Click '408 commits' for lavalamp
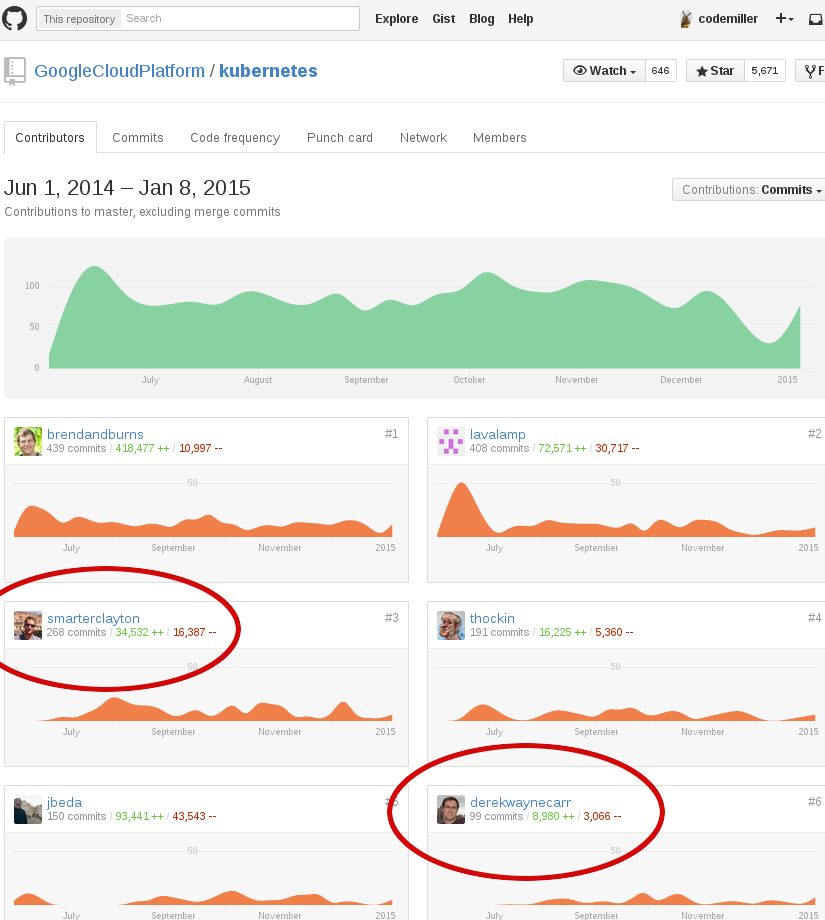The height and width of the screenshot is (920, 825). [x=499, y=448]
